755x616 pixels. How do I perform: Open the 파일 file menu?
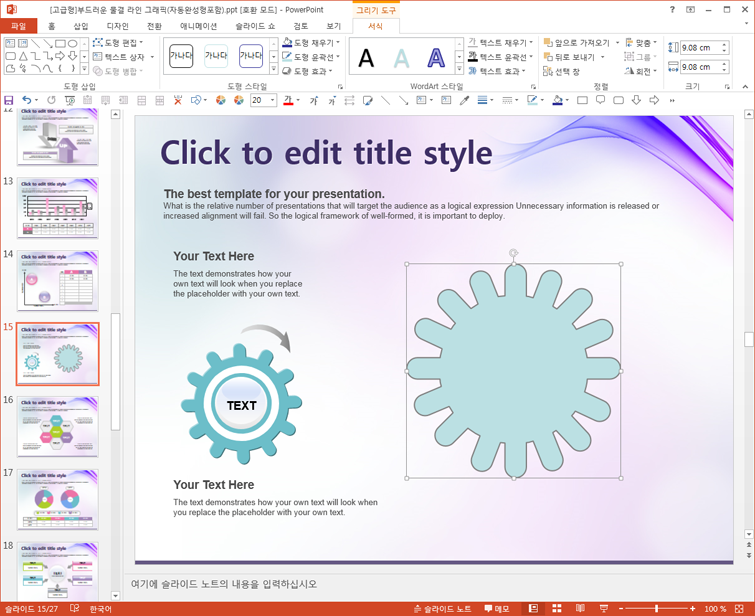(x=19, y=26)
